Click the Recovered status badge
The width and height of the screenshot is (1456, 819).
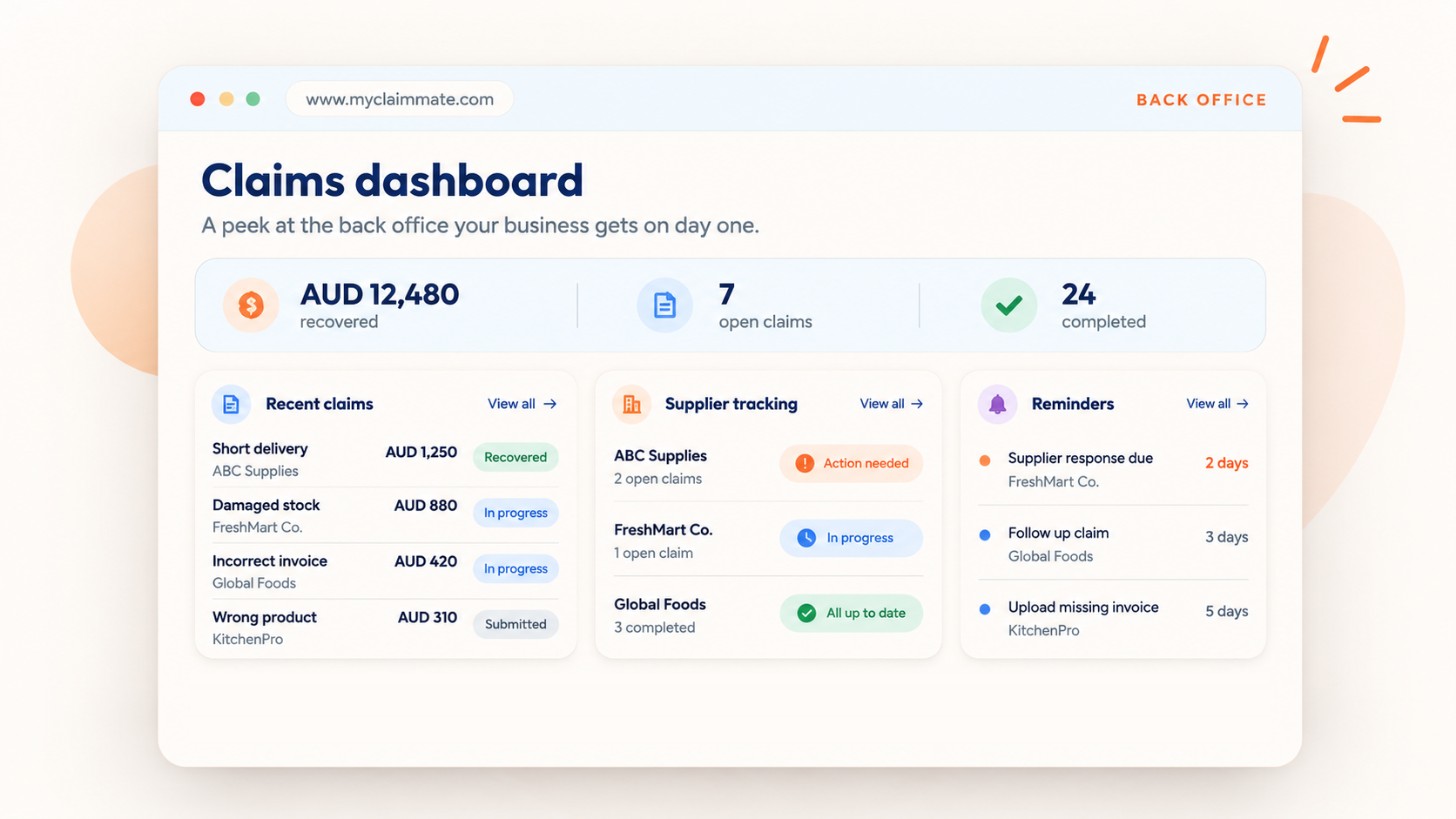[516, 457]
